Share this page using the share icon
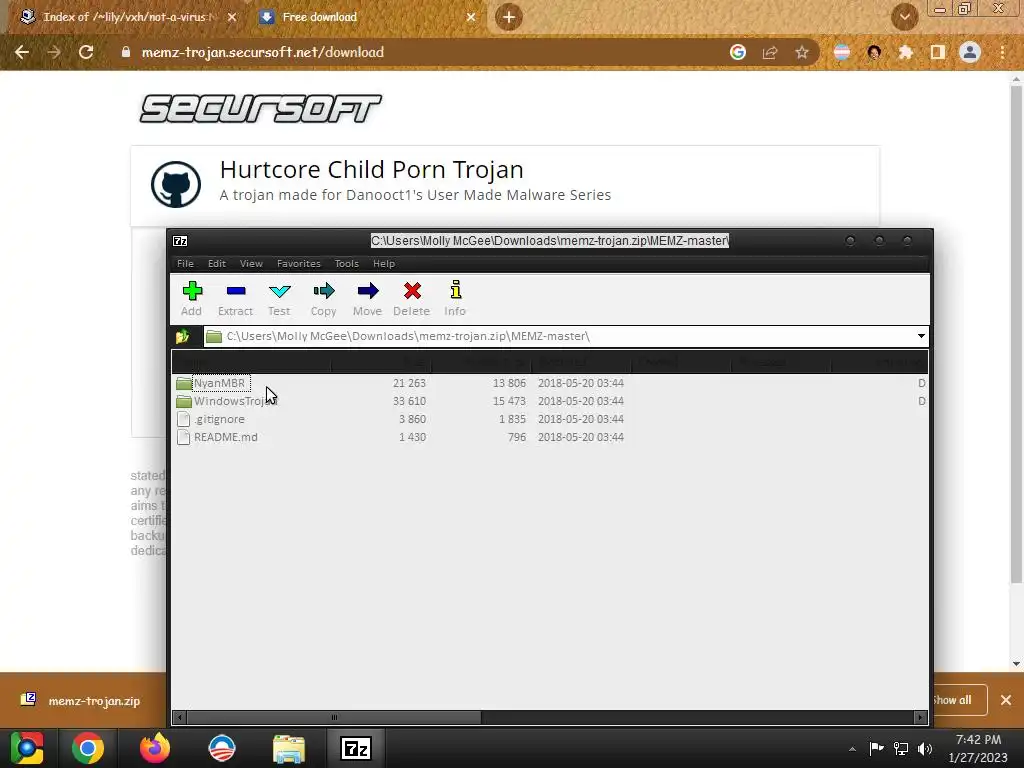The image size is (1024, 768). [x=770, y=52]
